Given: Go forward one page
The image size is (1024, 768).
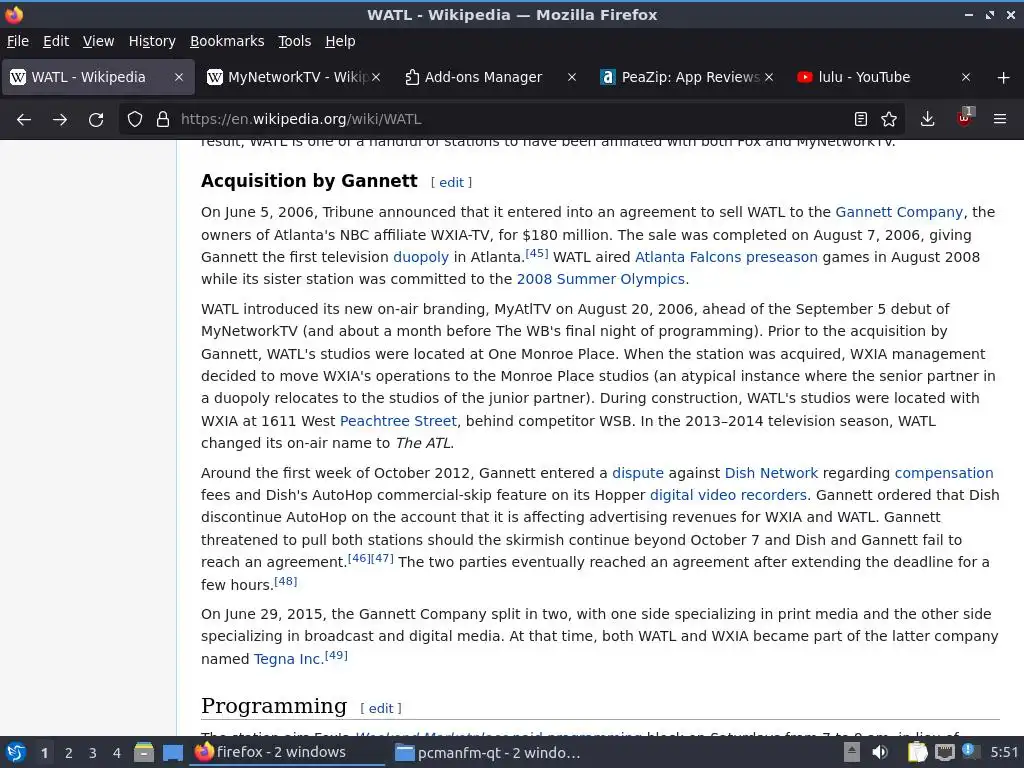Looking at the screenshot, I should pyautogui.click(x=59, y=120).
